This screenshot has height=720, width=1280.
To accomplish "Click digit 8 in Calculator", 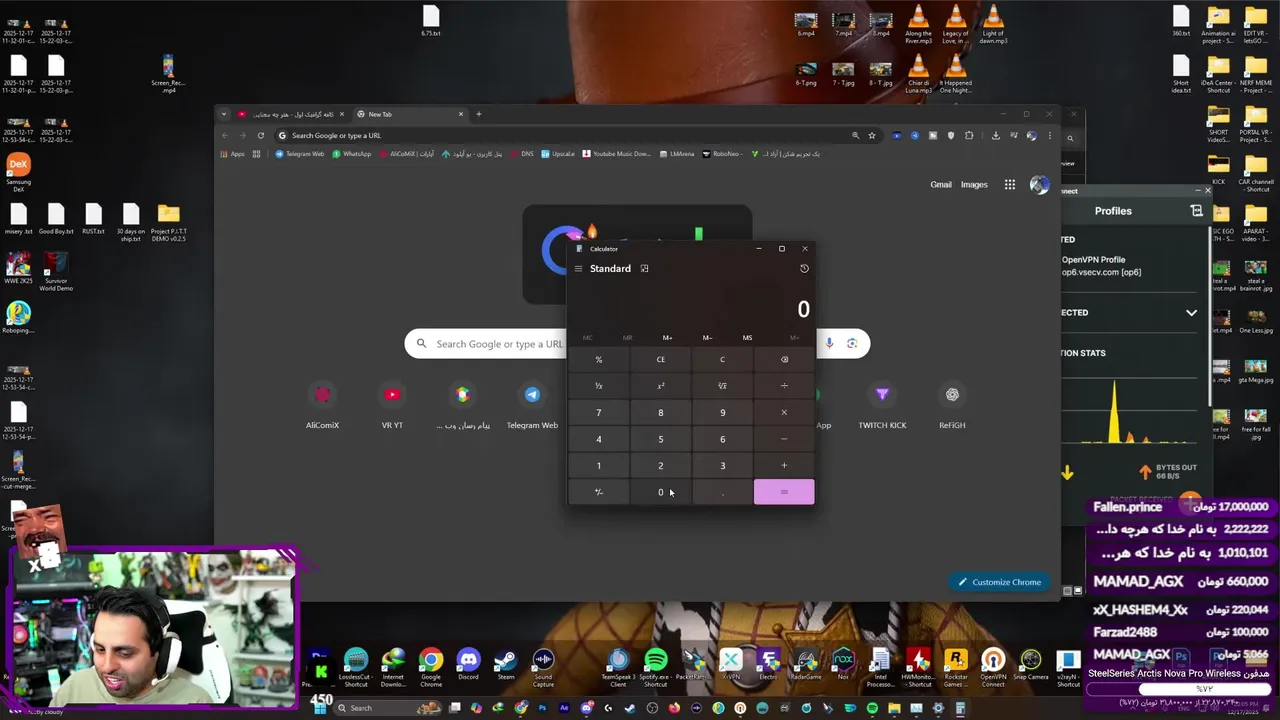I will point(660,413).
